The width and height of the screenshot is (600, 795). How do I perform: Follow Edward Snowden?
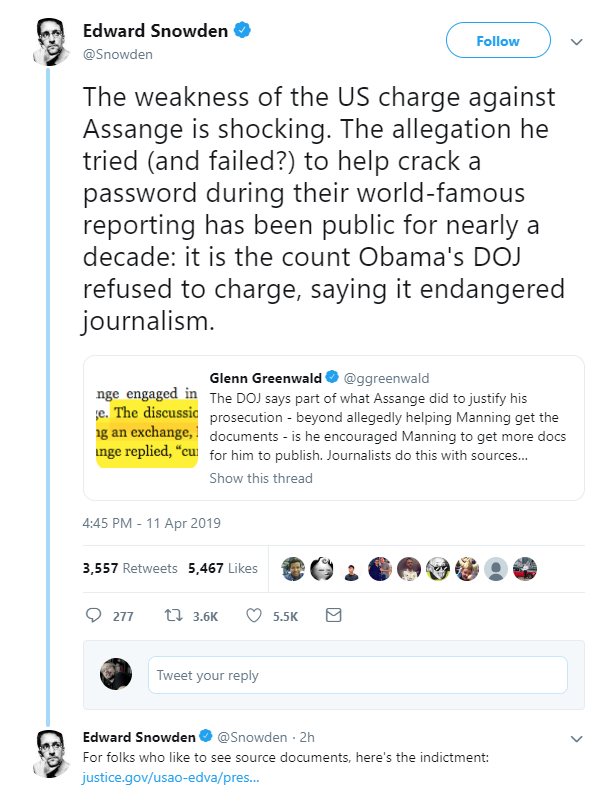498,41
